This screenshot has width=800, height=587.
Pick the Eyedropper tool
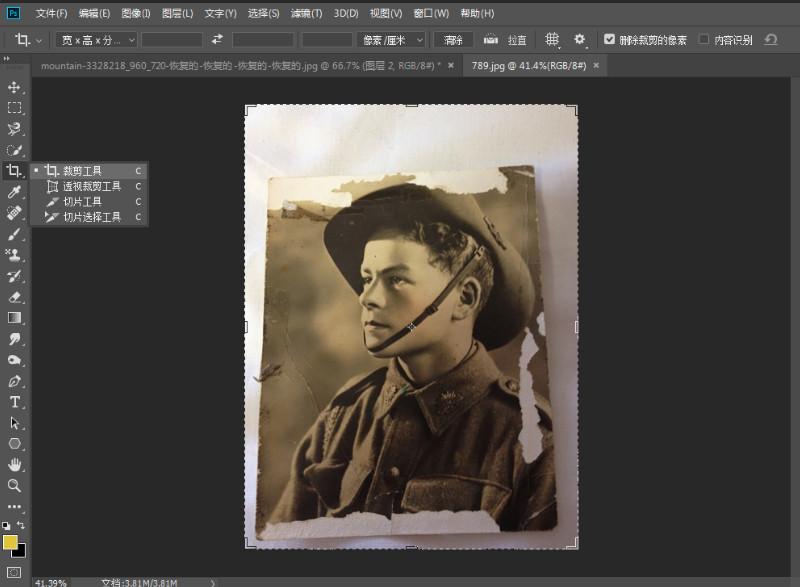point(15,191)
